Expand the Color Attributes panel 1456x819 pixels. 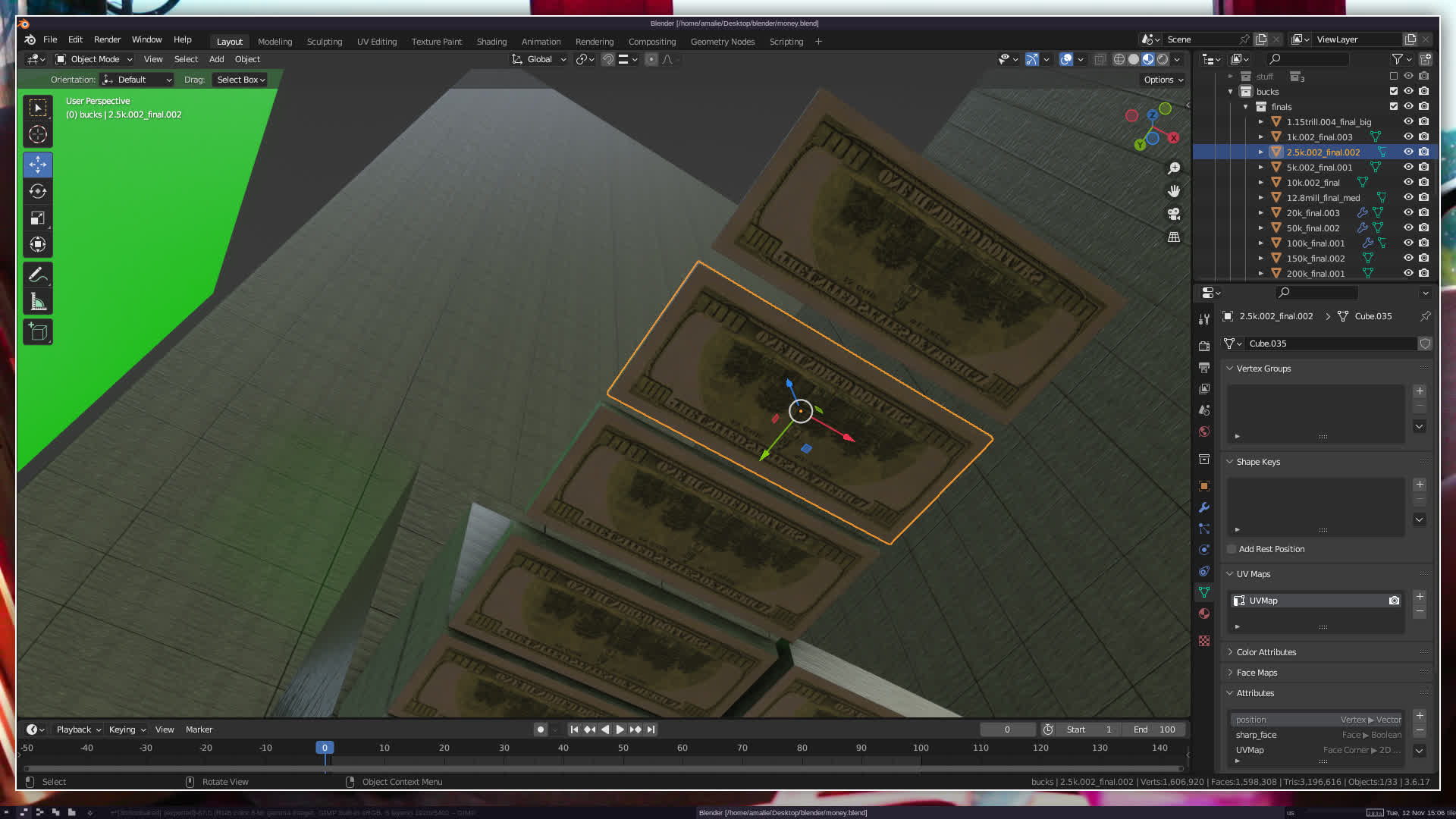click(x=1266, y=652)
